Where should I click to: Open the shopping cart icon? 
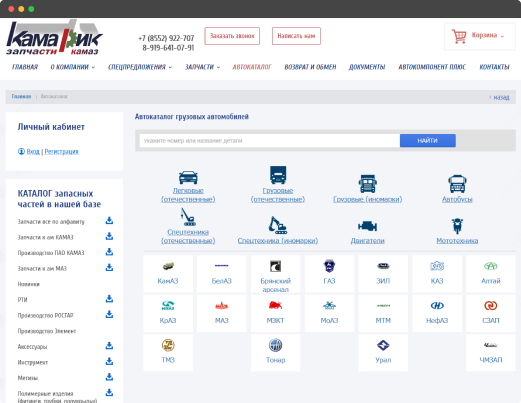pos(459,36)
